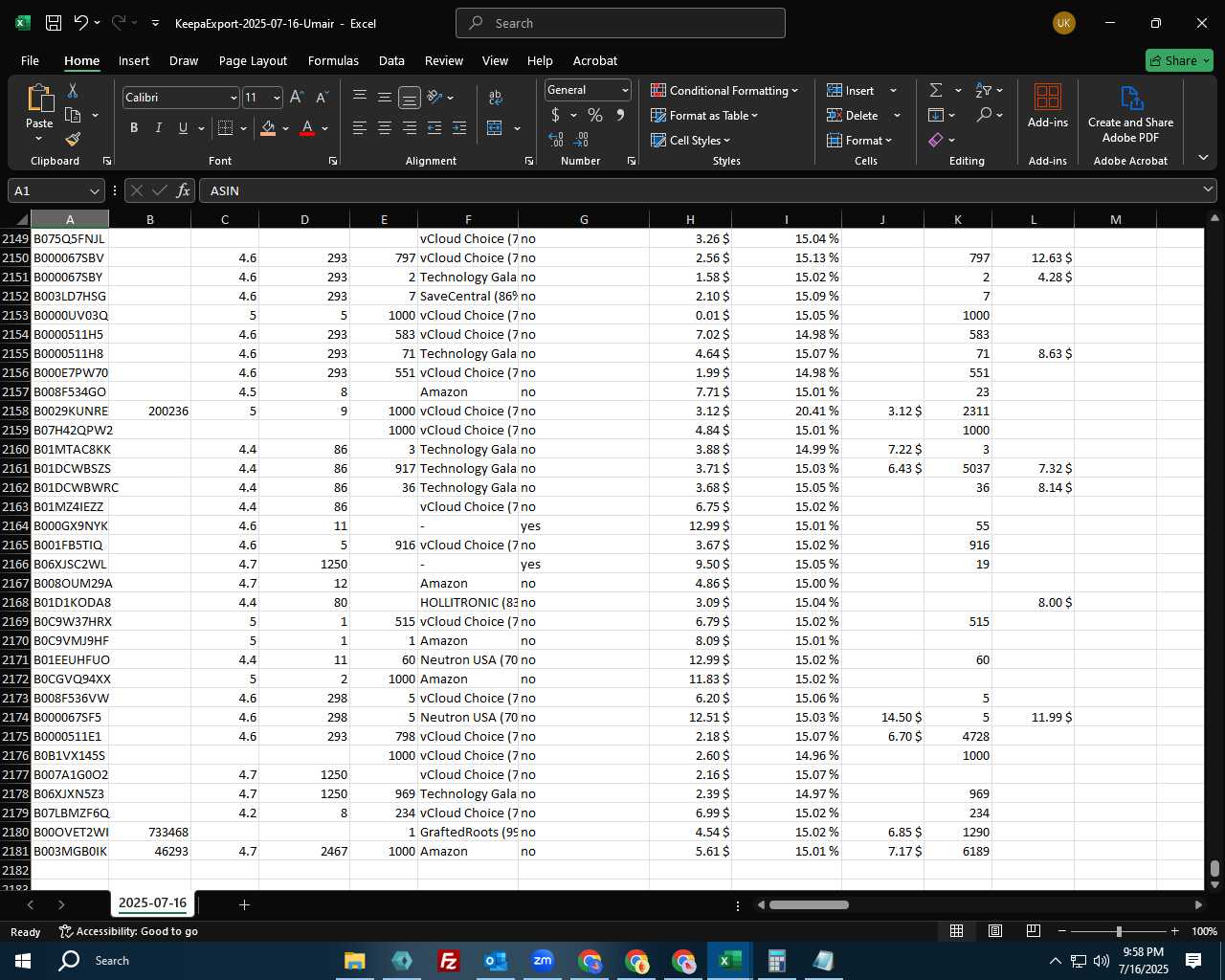Open the Name Box dropdown arrow
The height and width of the screenshot is (980, 1225).
(94, 190)
